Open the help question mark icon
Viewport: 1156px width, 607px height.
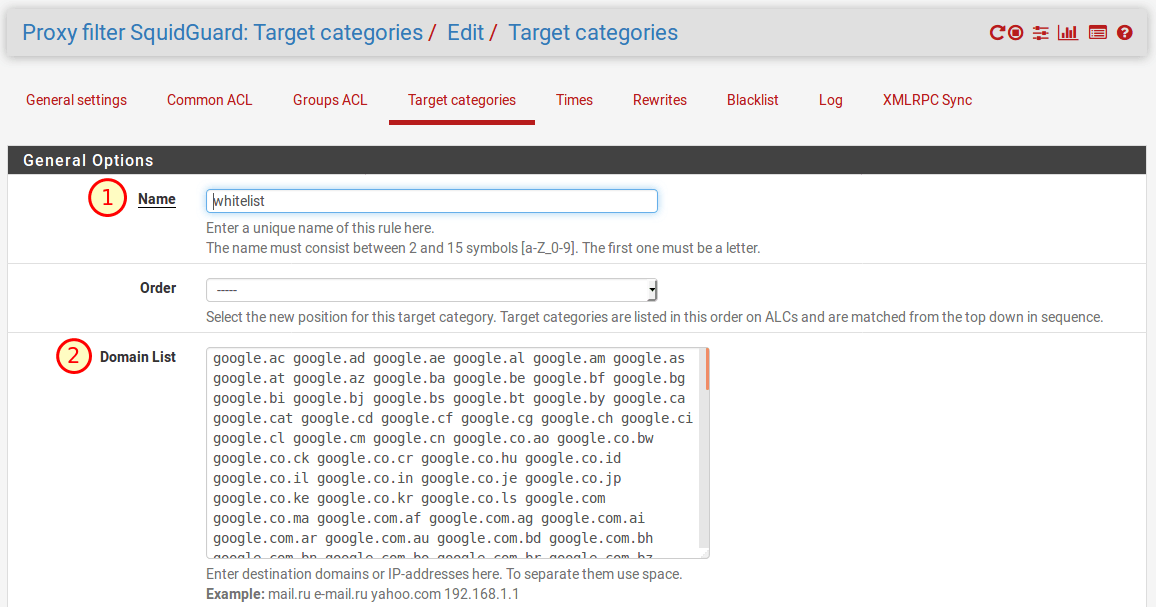pos(1125,33)
